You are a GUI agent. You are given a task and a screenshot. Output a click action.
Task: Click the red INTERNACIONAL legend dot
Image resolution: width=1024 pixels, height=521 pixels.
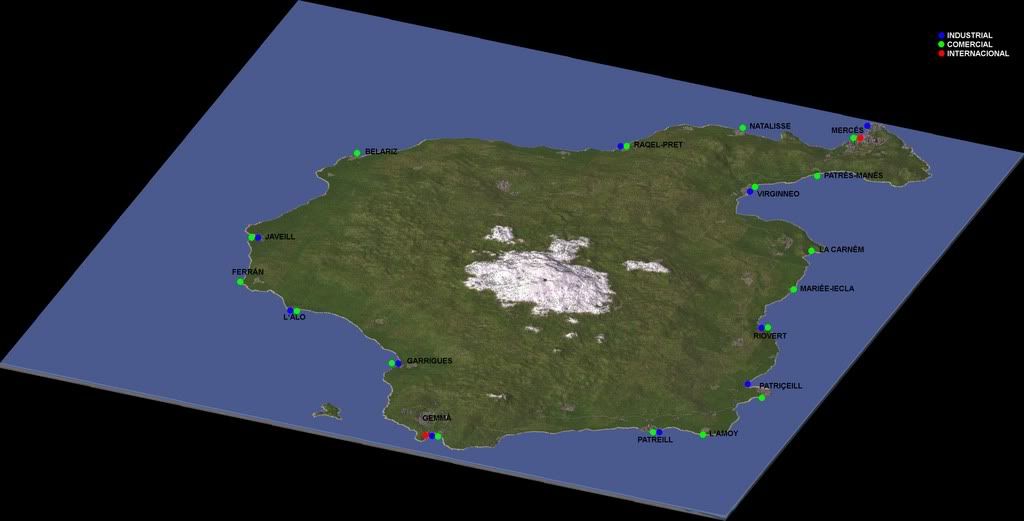(941, 53)
